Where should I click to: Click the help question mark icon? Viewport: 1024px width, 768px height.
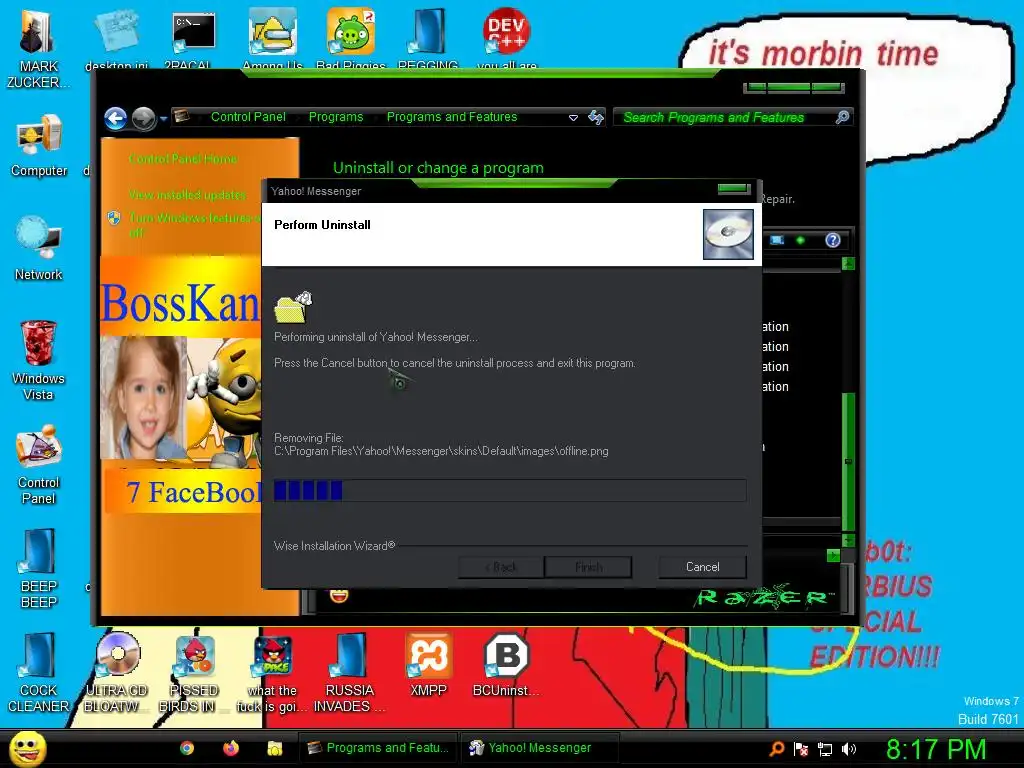(x=833, y=240)
